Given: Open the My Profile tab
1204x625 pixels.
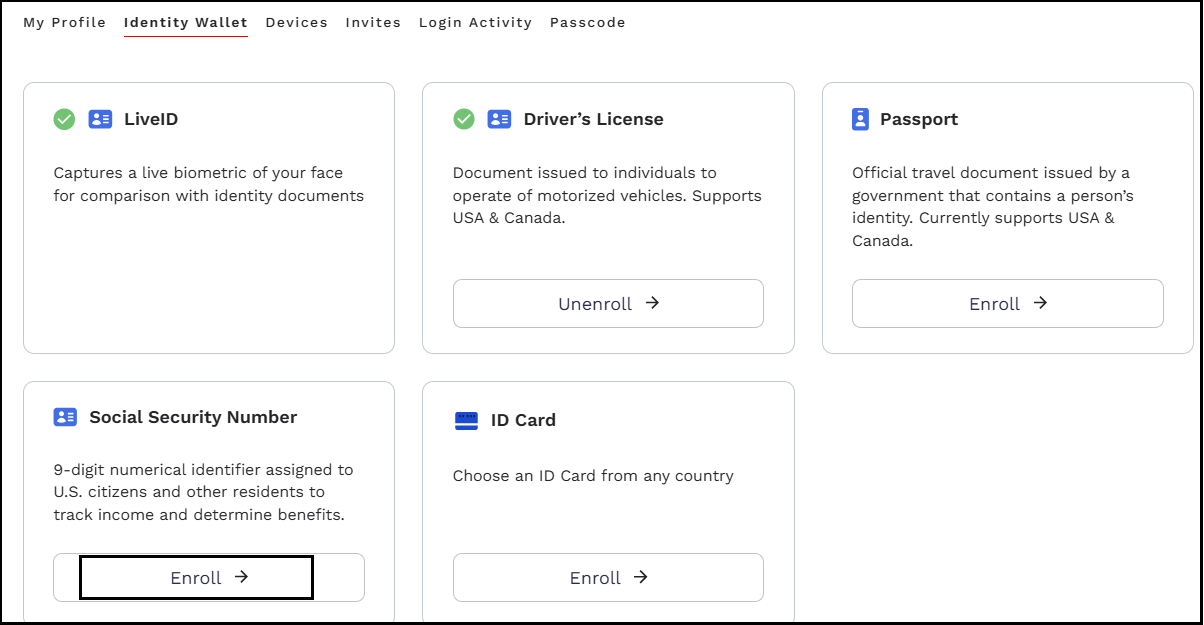Looking at the screenshot, I should coord(64,22).
